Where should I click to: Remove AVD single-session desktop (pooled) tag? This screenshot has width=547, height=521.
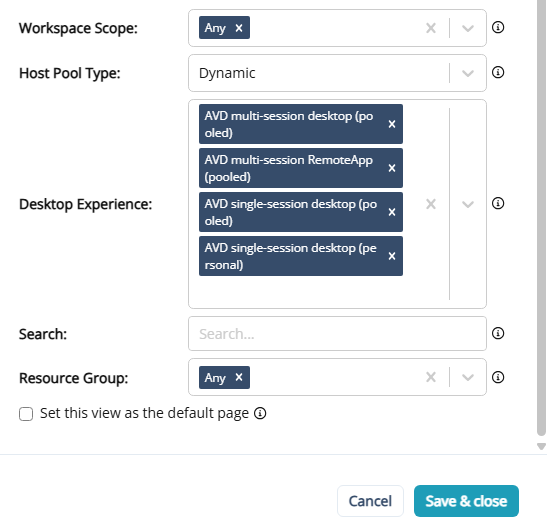click(392, 212)
